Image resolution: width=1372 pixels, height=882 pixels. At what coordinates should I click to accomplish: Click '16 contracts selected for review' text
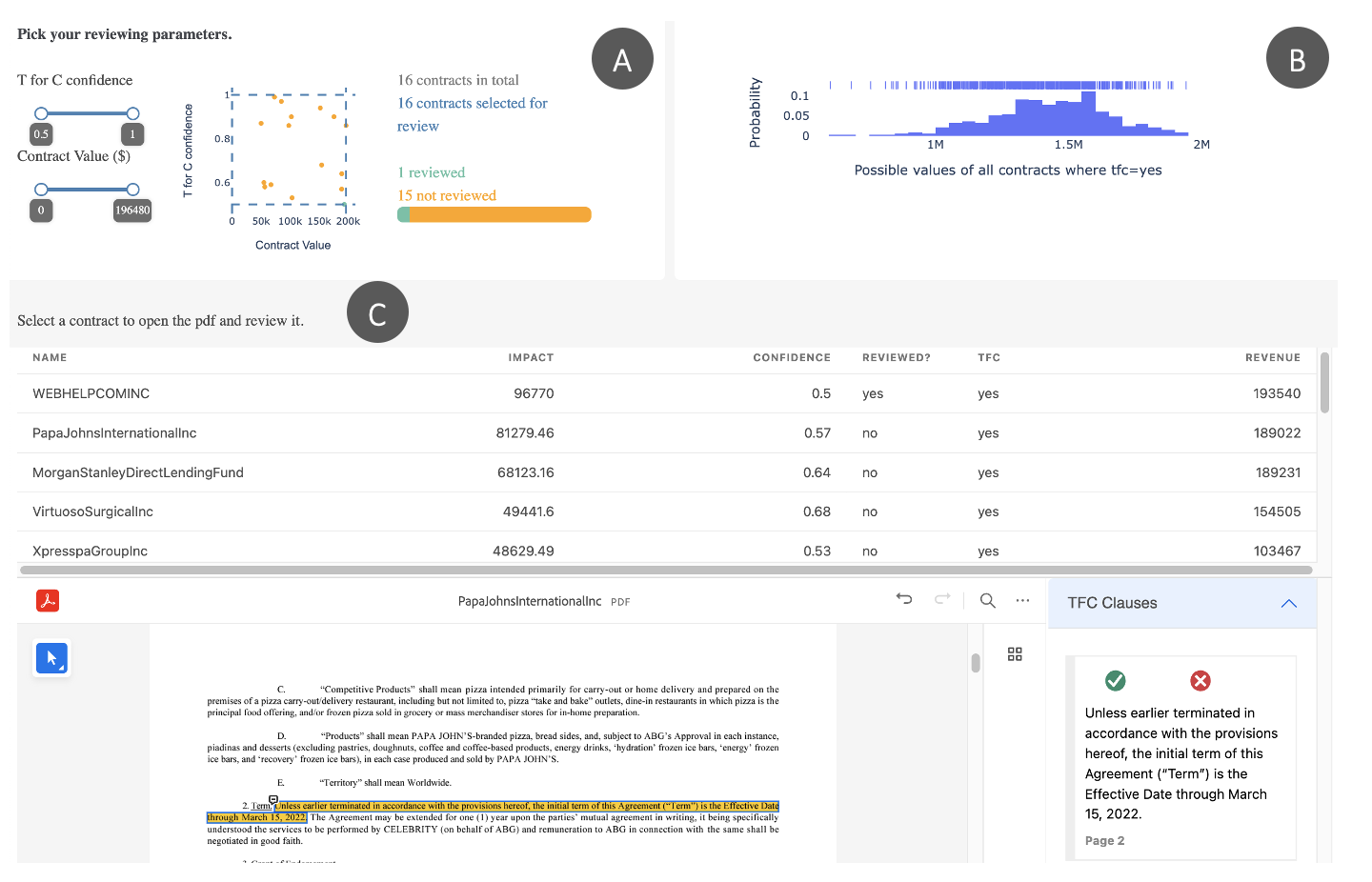coord(473,114)
